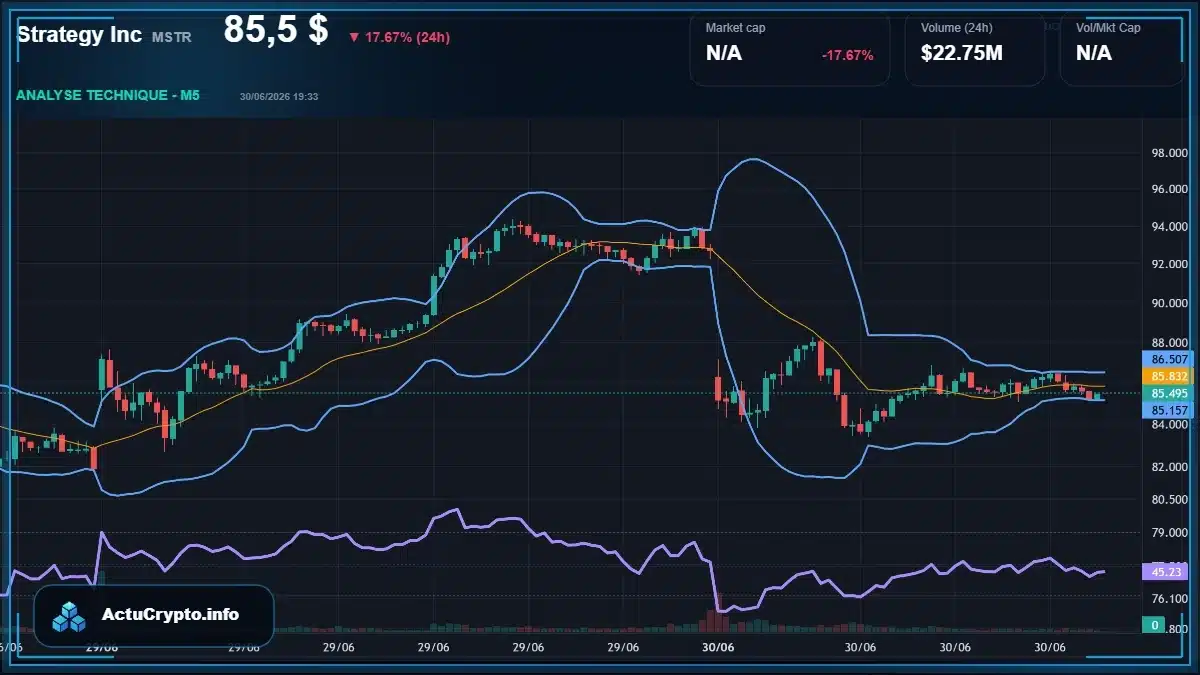Click the 86.507 upper band price tag
Viewport: 1200px width, 675px height.
point(1169,359)
